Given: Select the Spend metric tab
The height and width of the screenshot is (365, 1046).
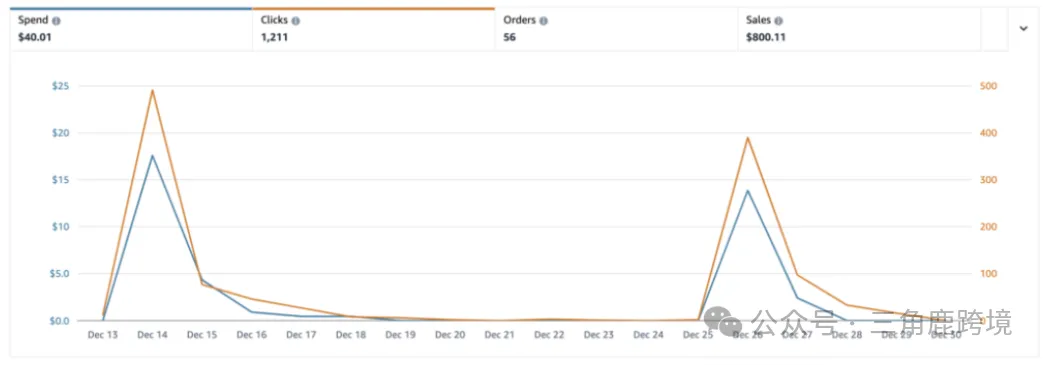Looking at the screenshot, I should tap(131, 29).
